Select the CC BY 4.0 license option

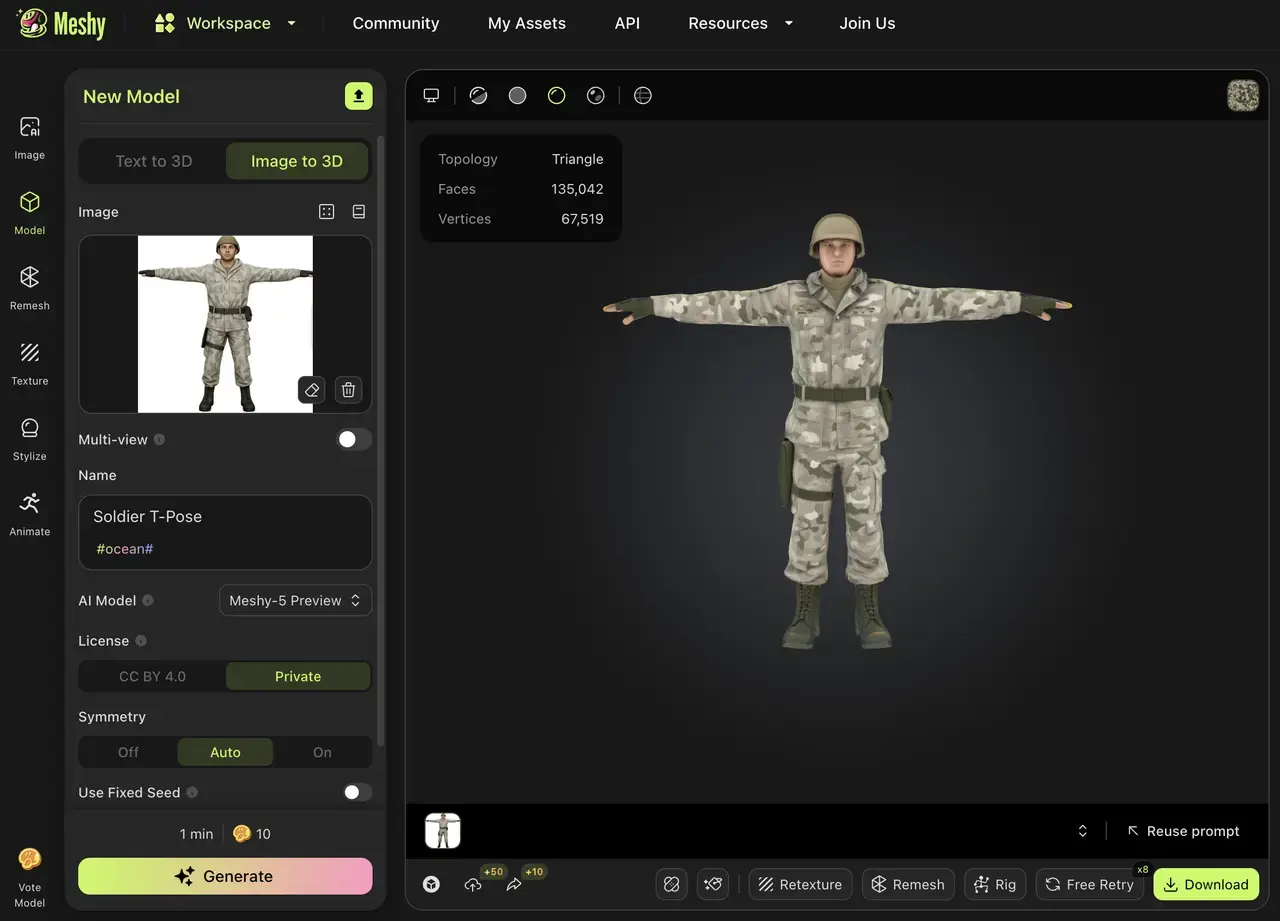[151, 676]
